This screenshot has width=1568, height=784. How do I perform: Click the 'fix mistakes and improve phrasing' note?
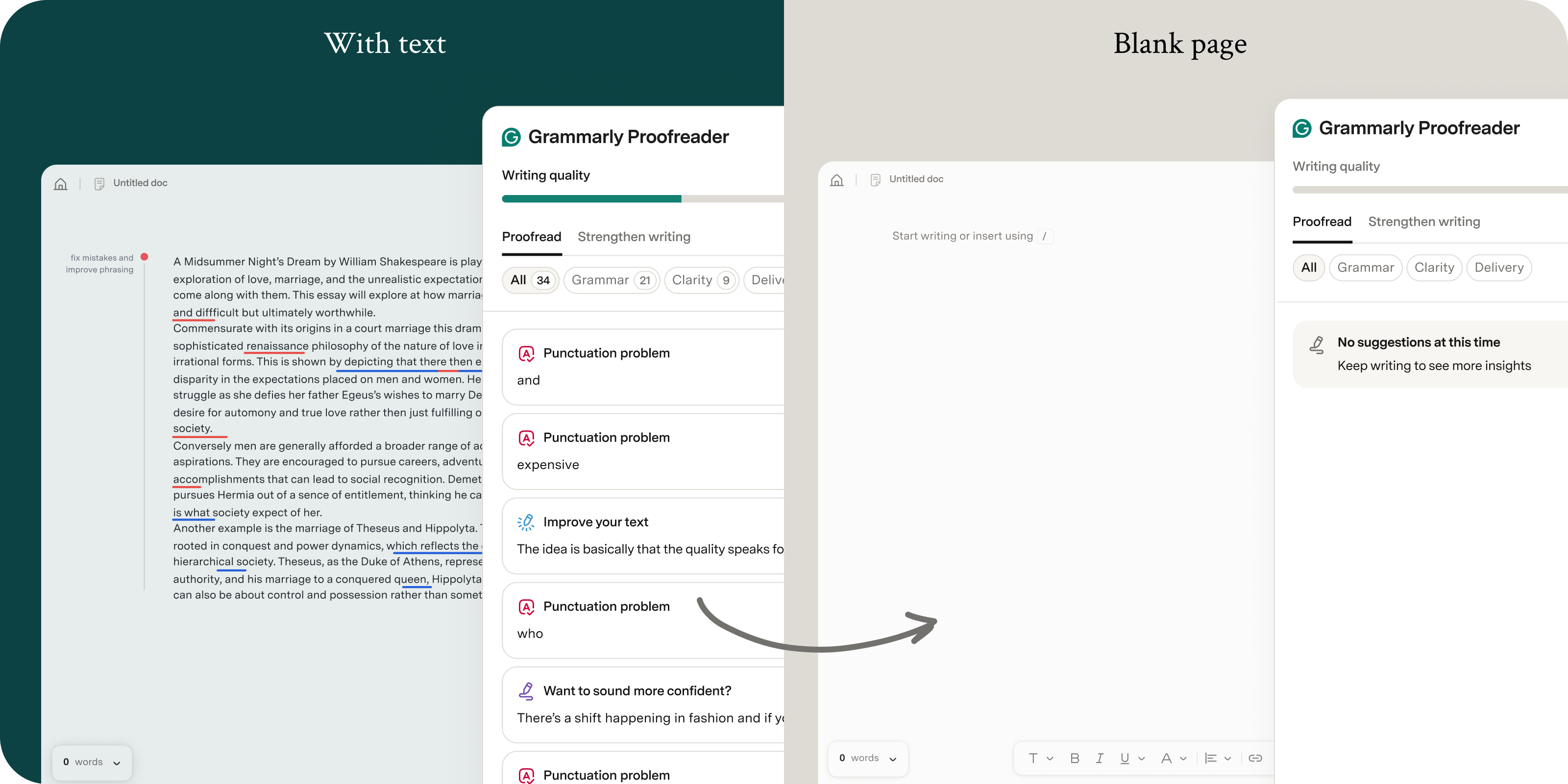pyautogui.click(x=100, y=264)
